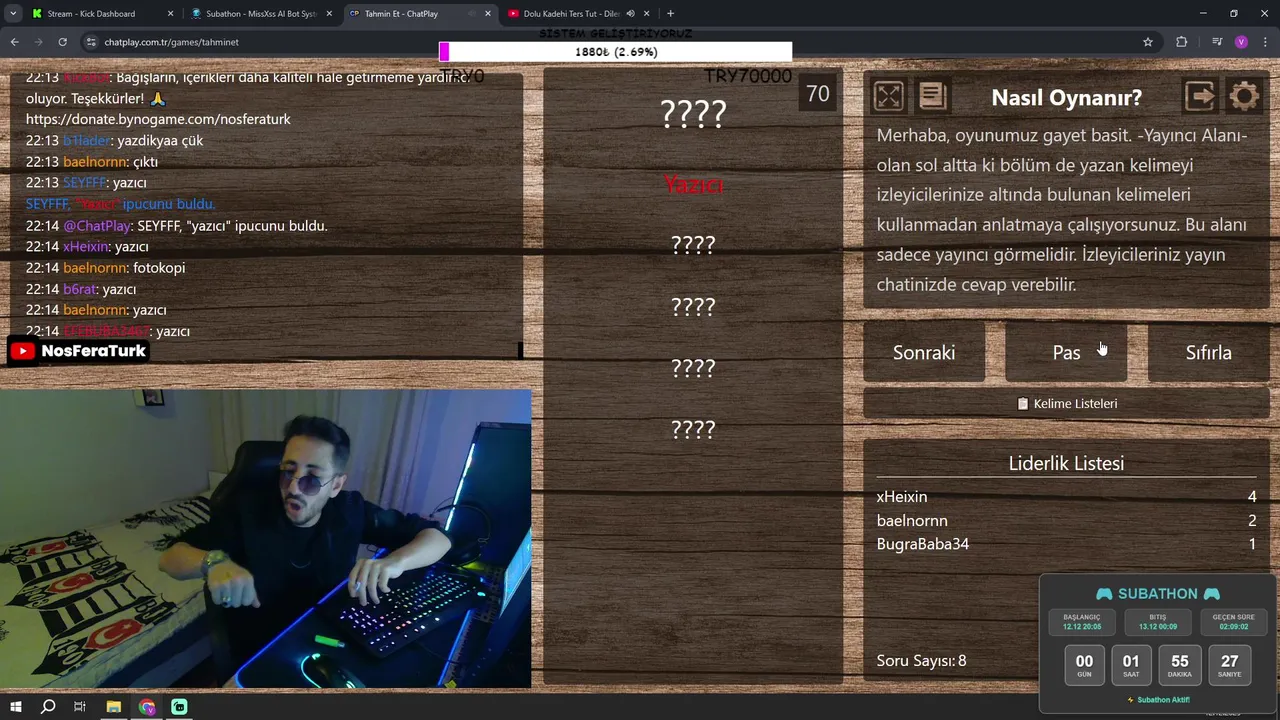The width and height of the screenshot is (1280, 720).
Task: Open browser media controls icon
Action: [1217, 42]
